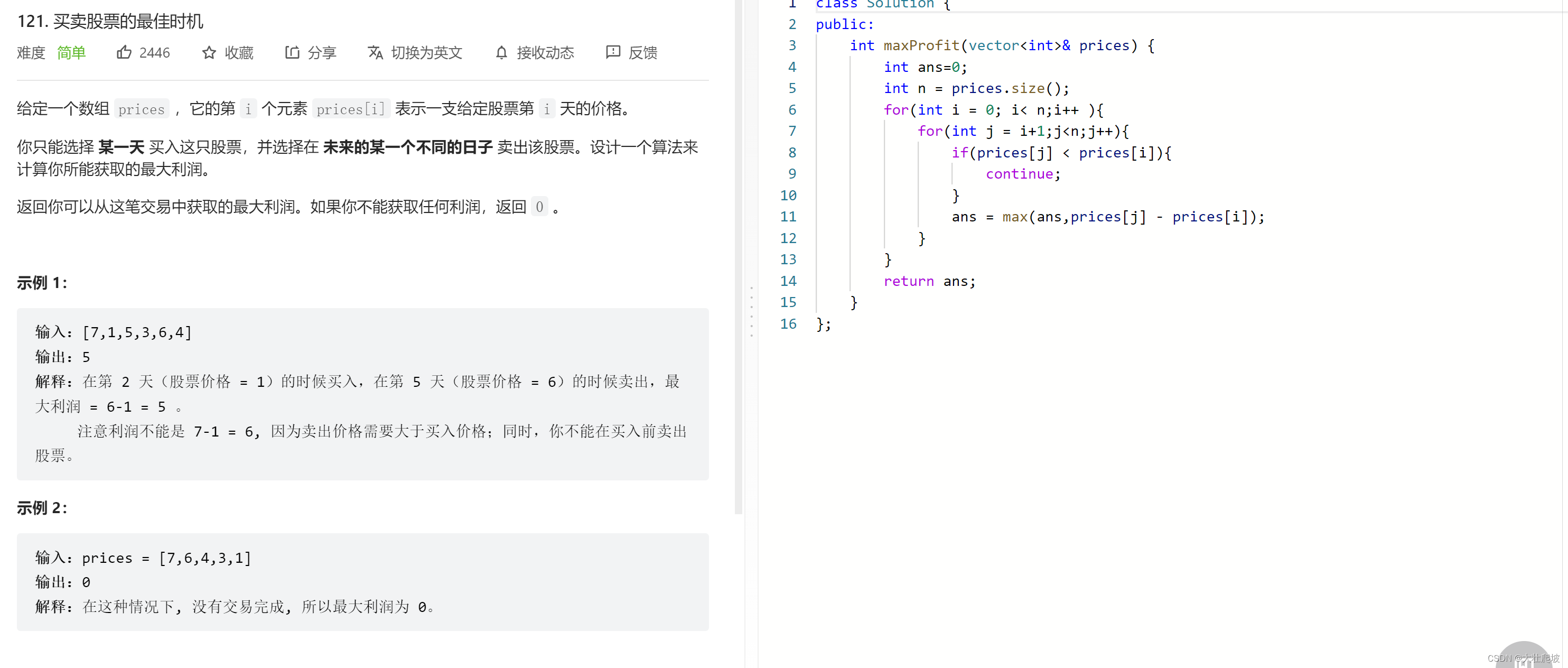Click the share icon
Image resolution: width=1568 pixels, height=668 pixels.
[292, 52]
